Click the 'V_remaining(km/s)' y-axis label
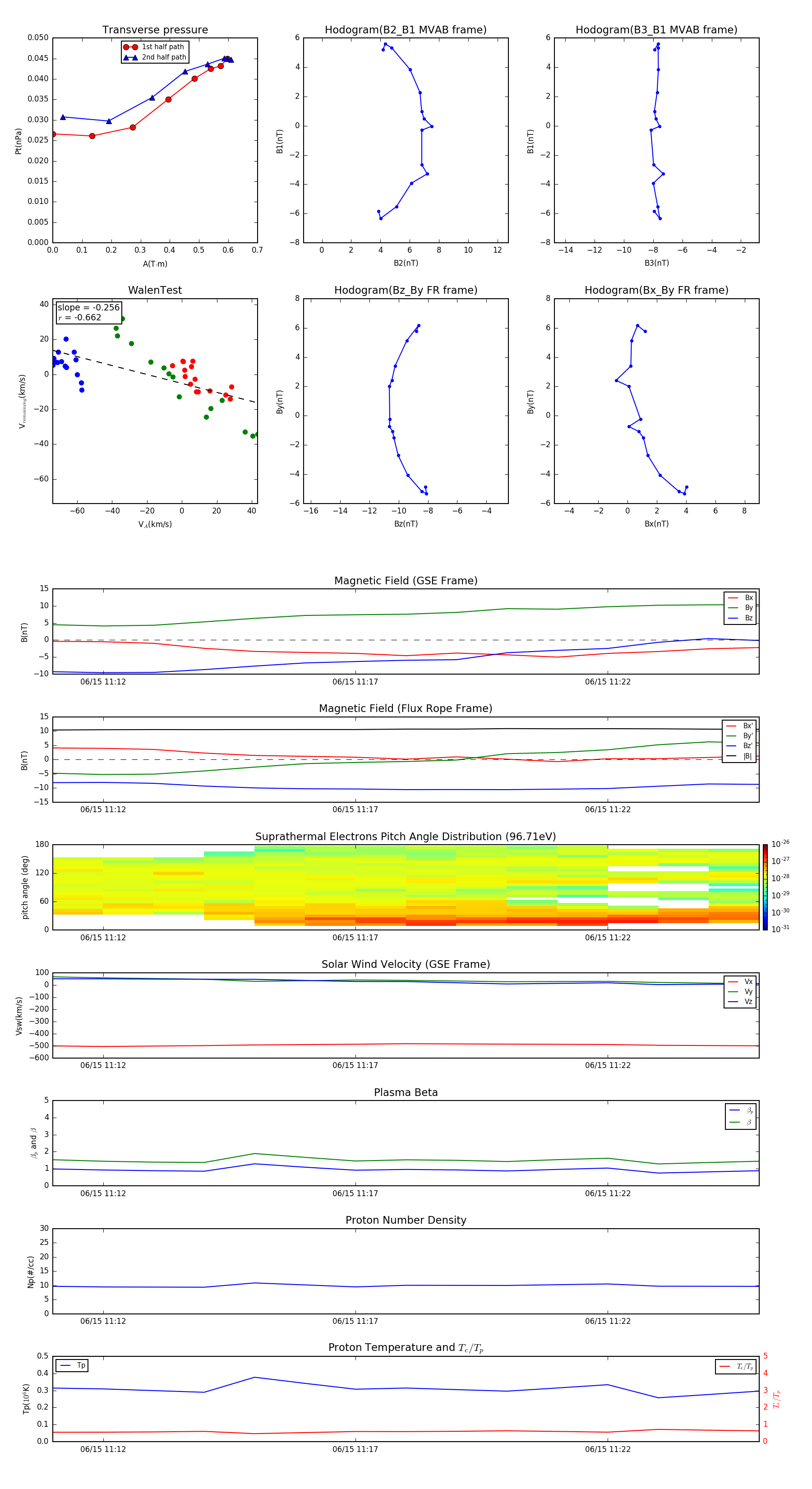812x1489 pixels. tap(22, 401)
